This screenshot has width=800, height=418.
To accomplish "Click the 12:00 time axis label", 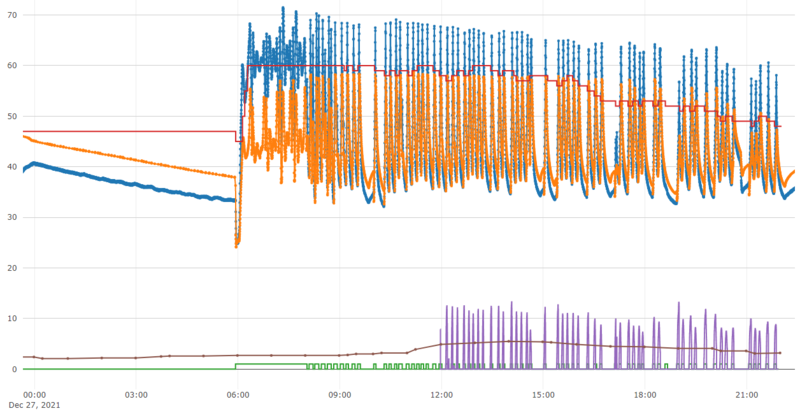I will pyautogui.click(x=441, y=395).
